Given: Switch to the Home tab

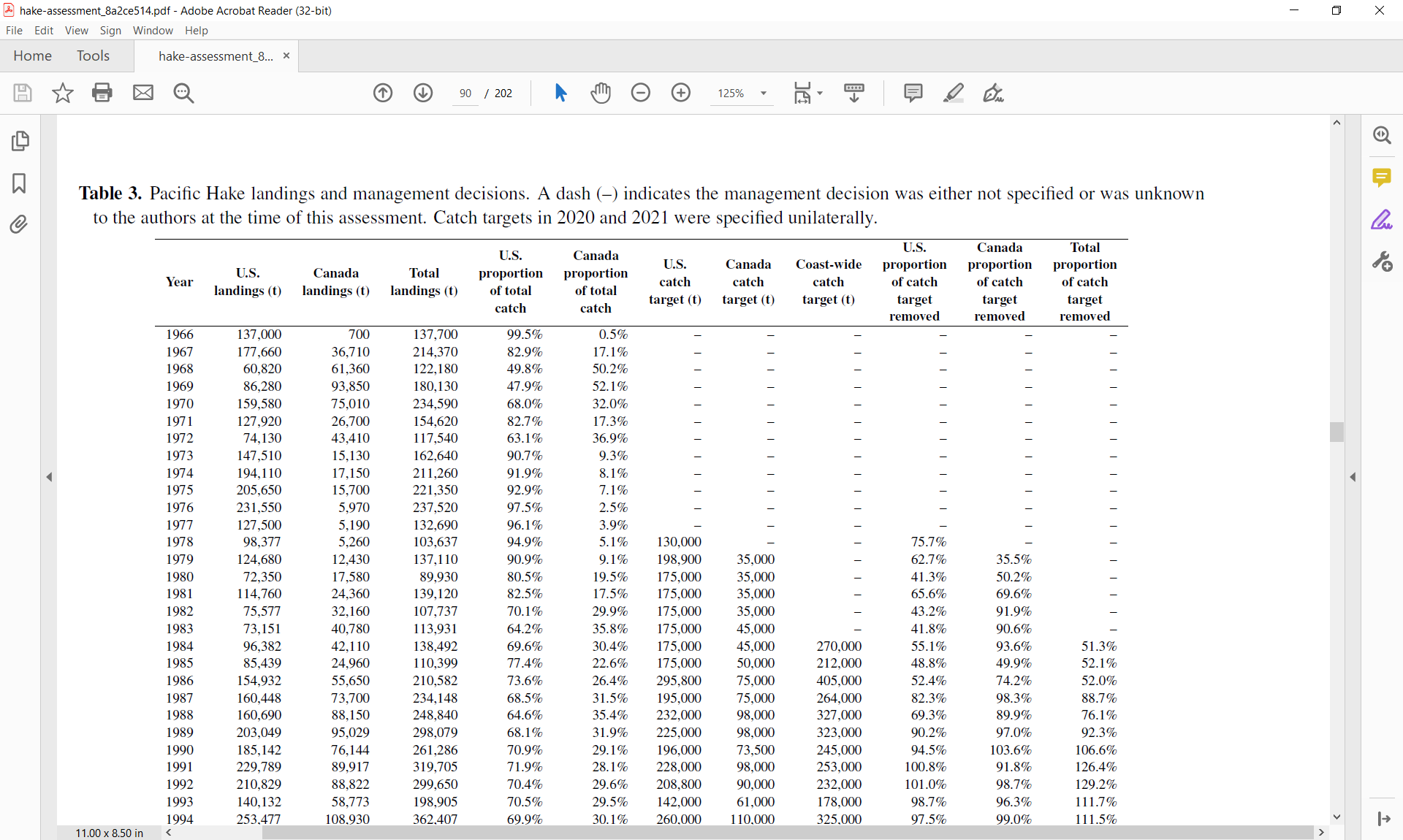Looking at the screenshot, I should click(32, 56).
